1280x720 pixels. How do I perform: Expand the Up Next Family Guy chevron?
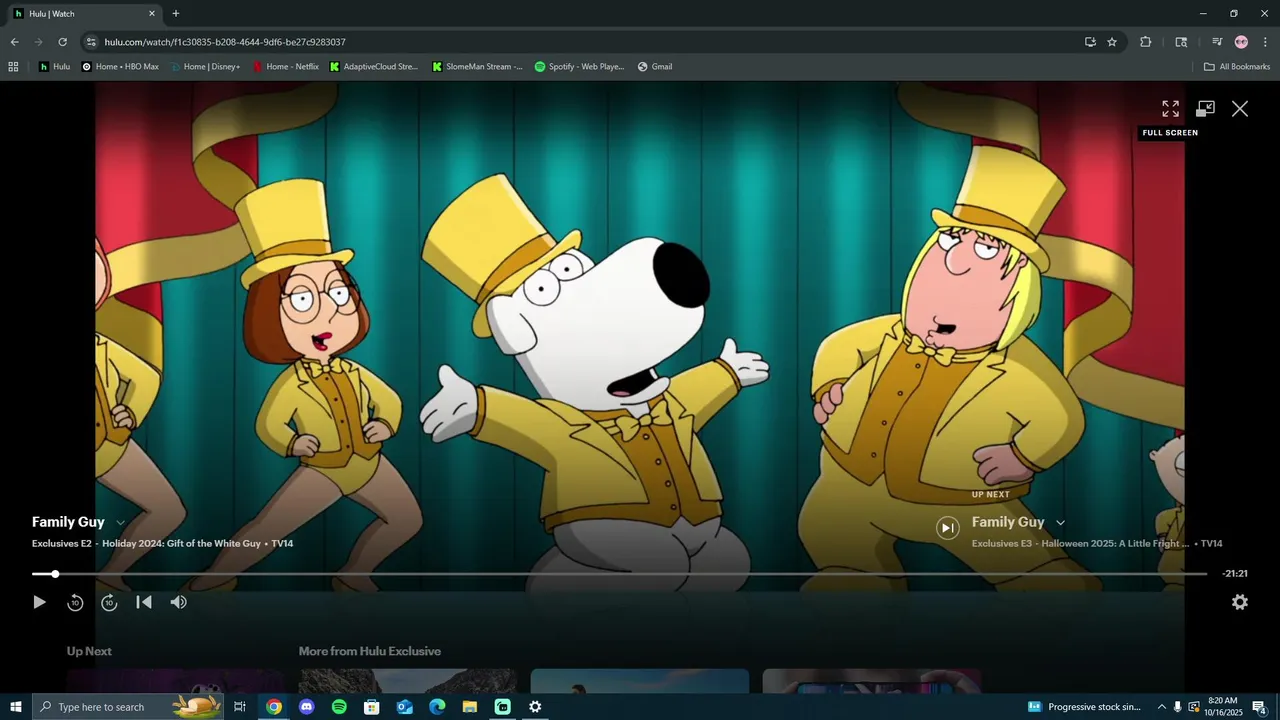[1060, 523]
